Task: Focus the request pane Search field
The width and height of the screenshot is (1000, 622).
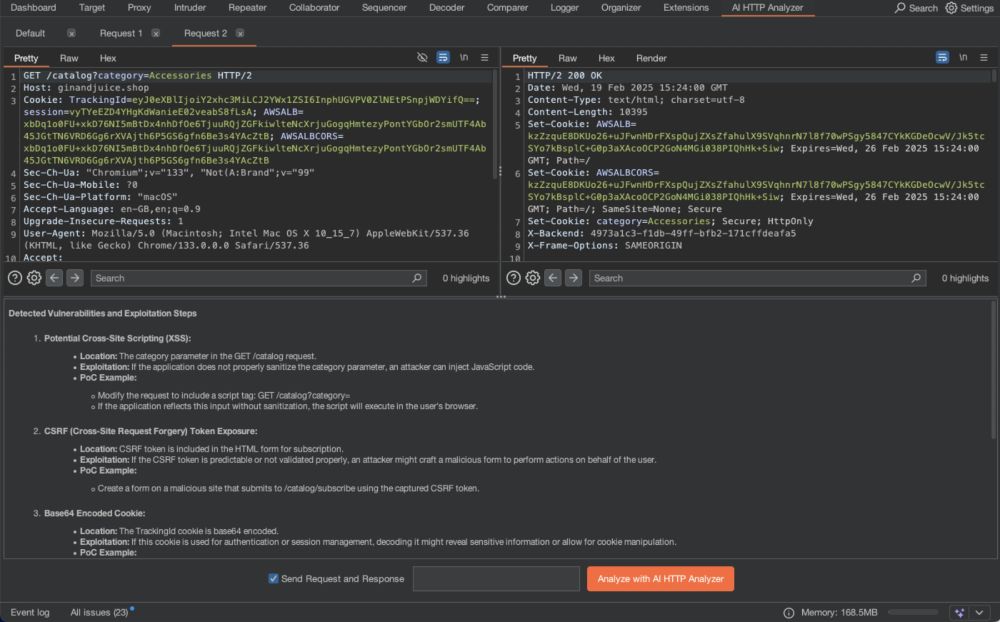Action: point(258,278)
